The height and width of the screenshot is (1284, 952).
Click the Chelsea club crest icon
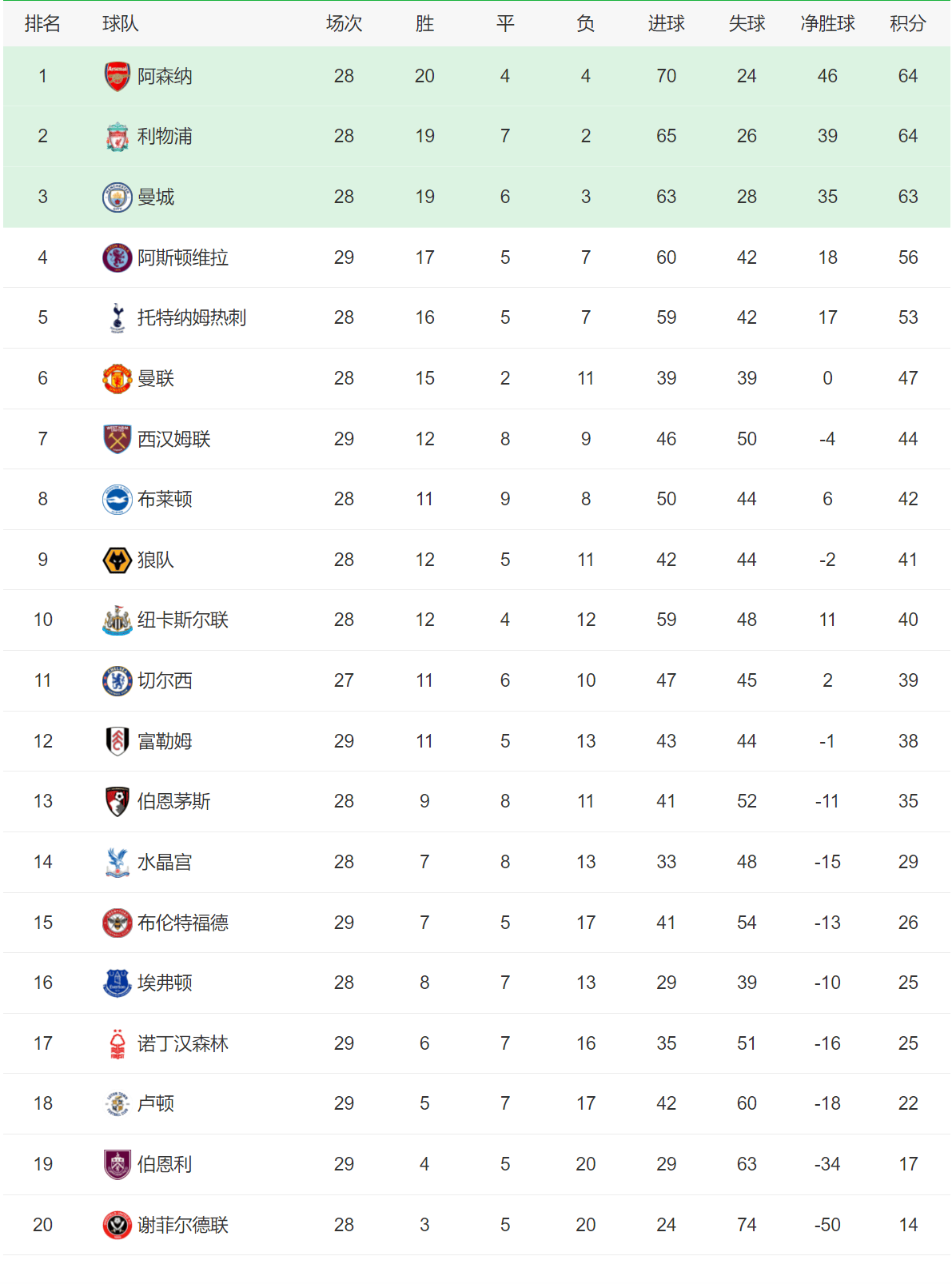[x=118, y=681]
